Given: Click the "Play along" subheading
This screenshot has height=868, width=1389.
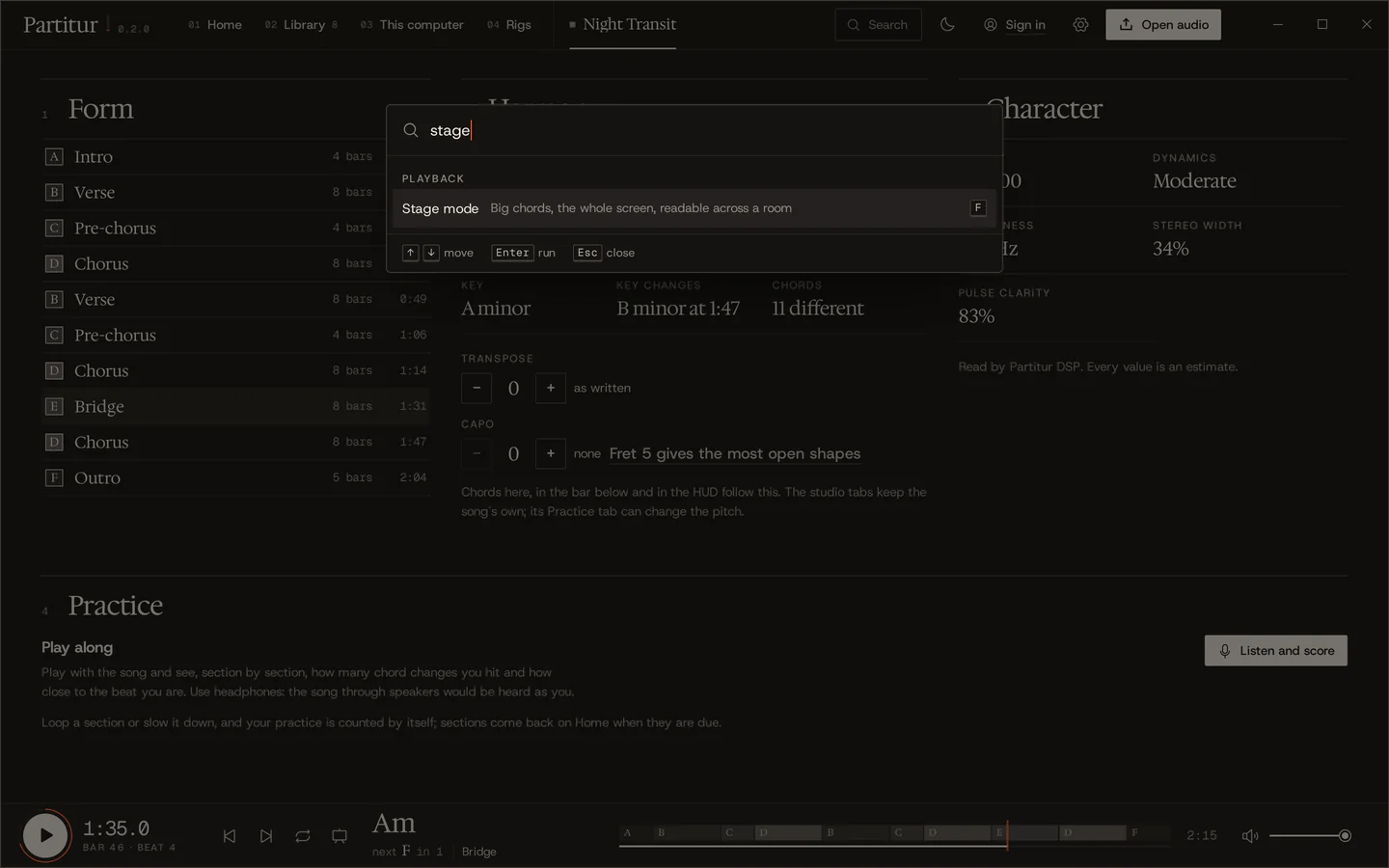Looking at the screenshot, I should click(77, 647).
